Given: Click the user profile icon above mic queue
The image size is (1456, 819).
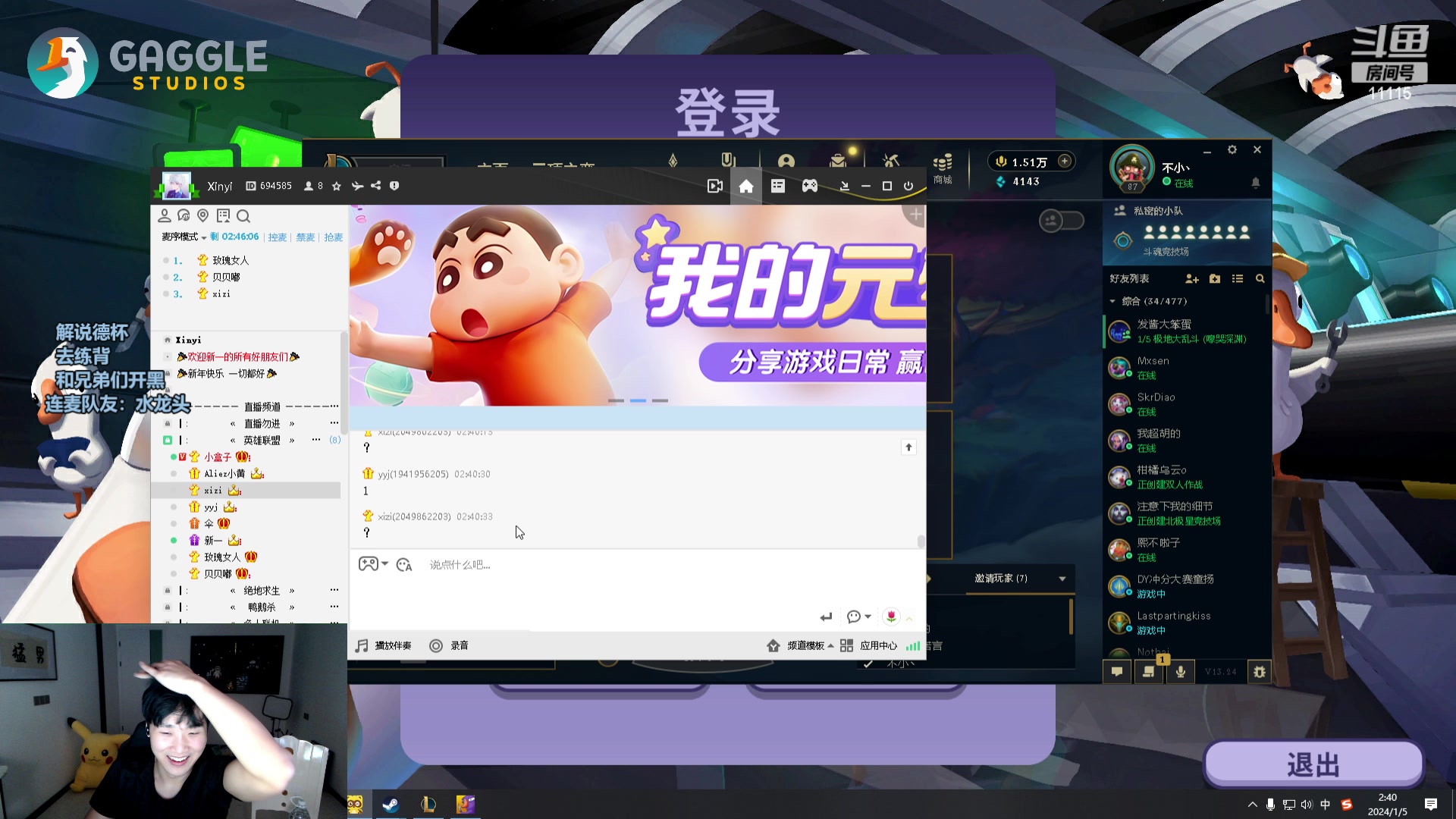Looking at the screenshot, I should pos(164,216).
